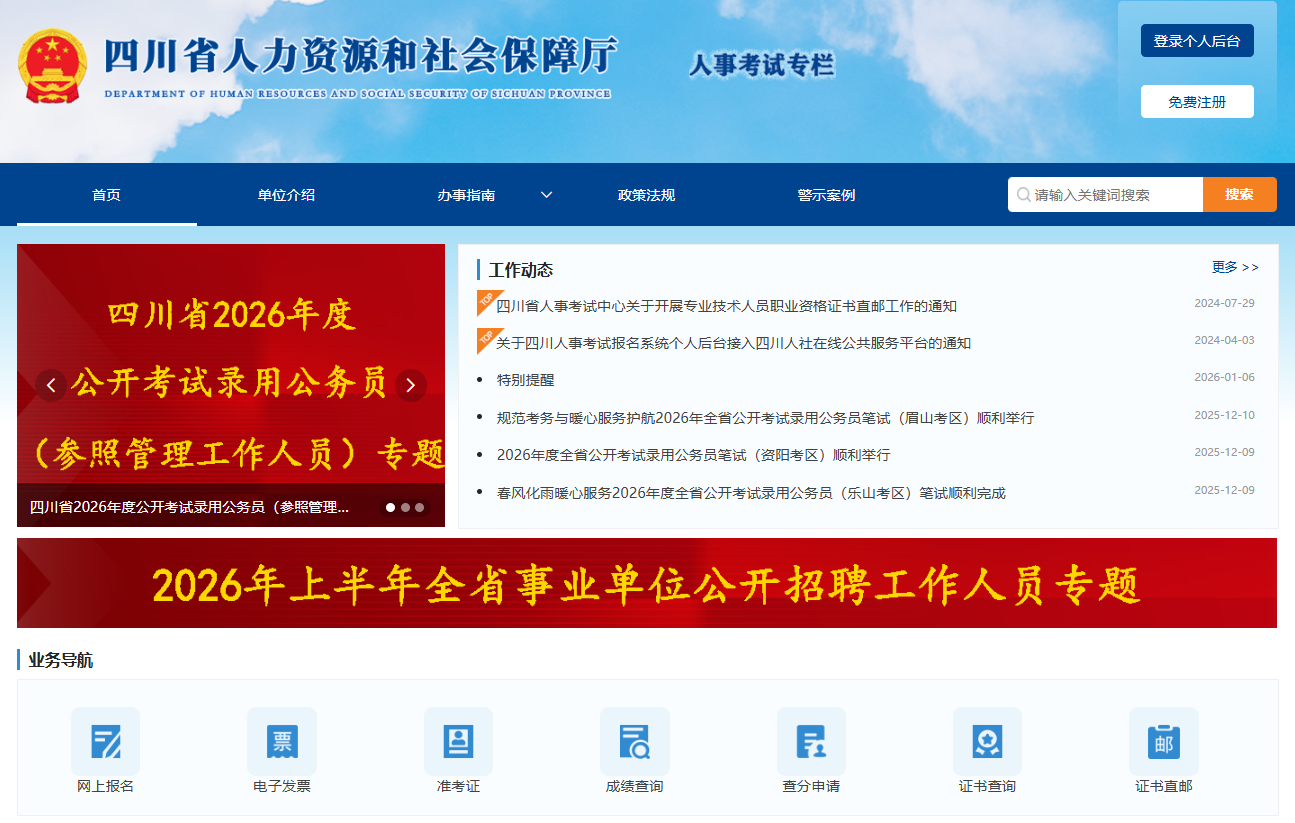Click the national emblem logo
The width and height of the screenshot is (1295, 823).
point(52,67)
